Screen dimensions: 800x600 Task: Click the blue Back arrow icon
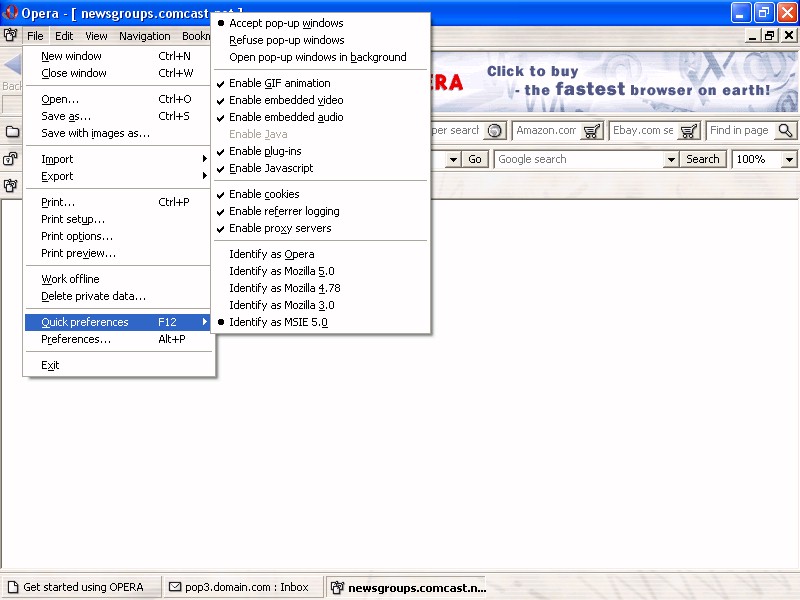pos(12,66)
